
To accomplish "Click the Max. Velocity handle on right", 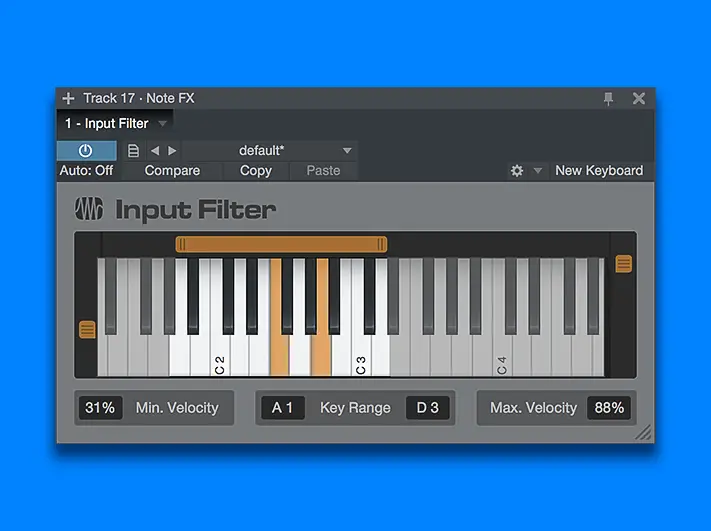I will [x=623, y=264].
